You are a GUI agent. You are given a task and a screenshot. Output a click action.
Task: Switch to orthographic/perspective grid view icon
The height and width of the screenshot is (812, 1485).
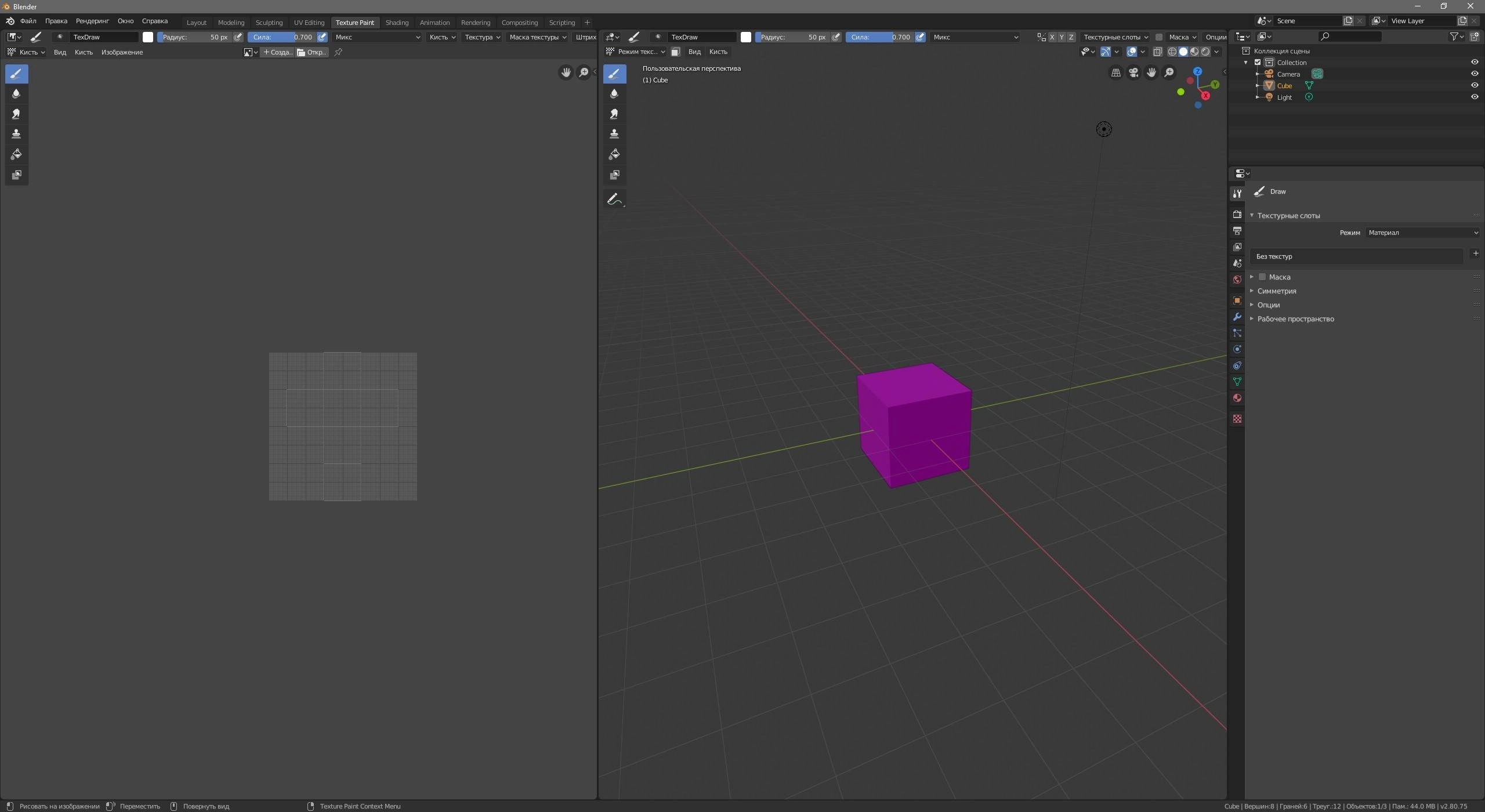[1115, 72]
